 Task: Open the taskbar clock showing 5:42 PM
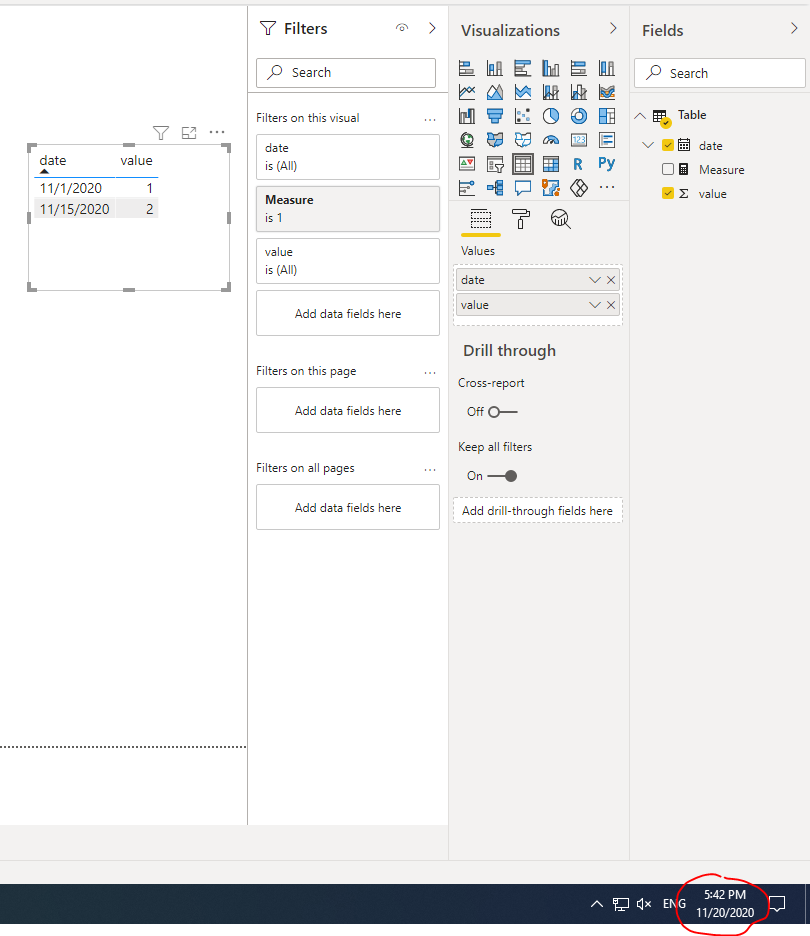tap(725, 904)
